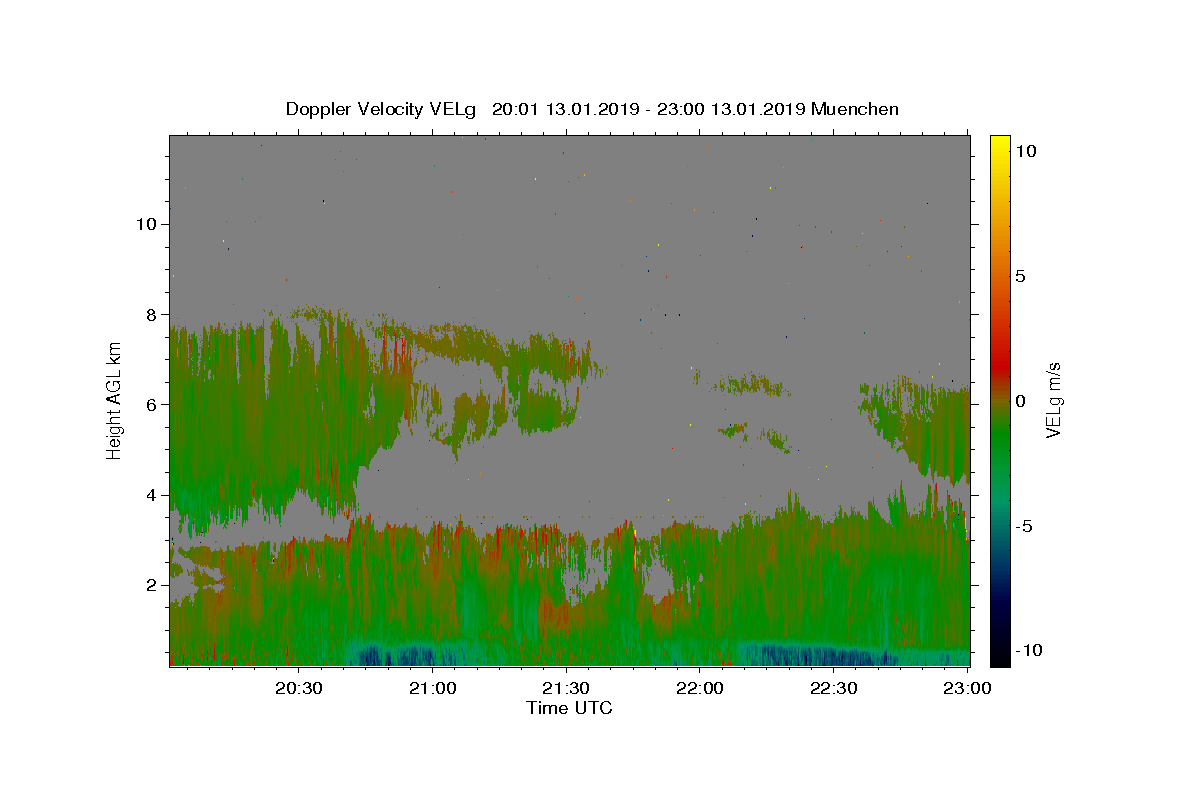The height and width of the screenshot is (800, 1200).
Task: Click the 'Muenchen' station name in title
Action: point(855,109)
